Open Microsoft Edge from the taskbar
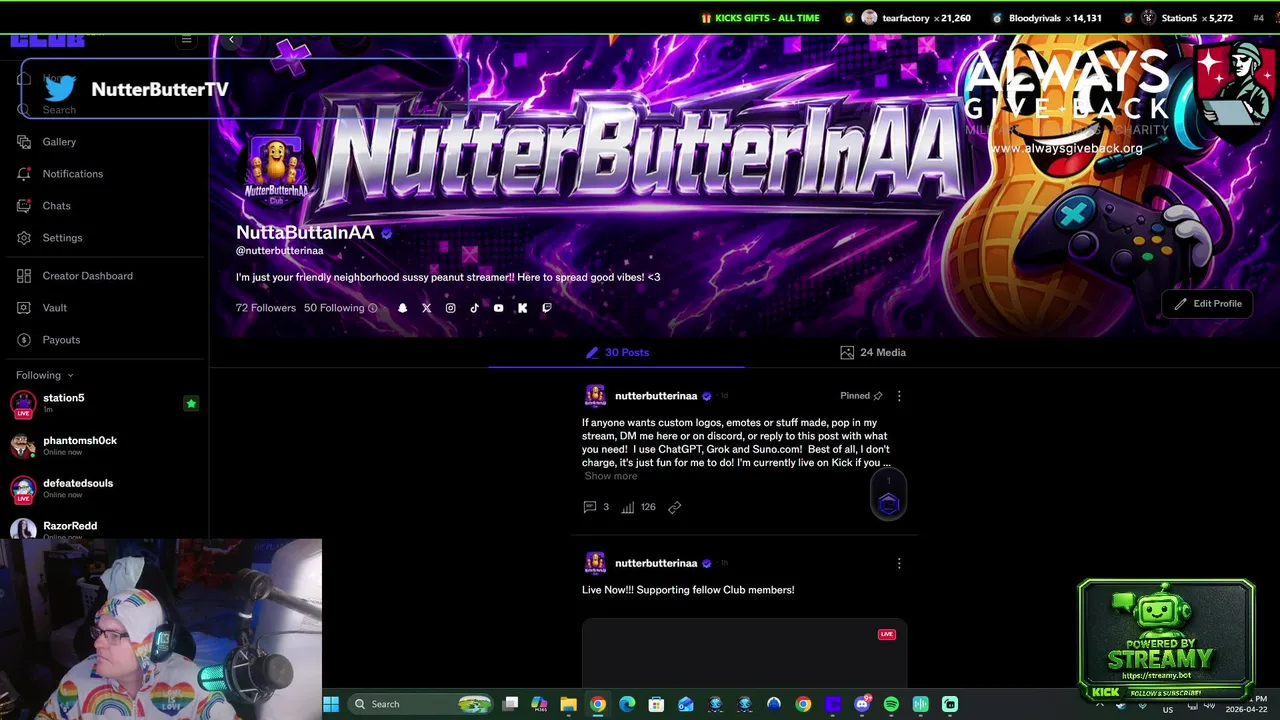The width and height of the screenshot is (1280, 720). [x=627, y=704]
